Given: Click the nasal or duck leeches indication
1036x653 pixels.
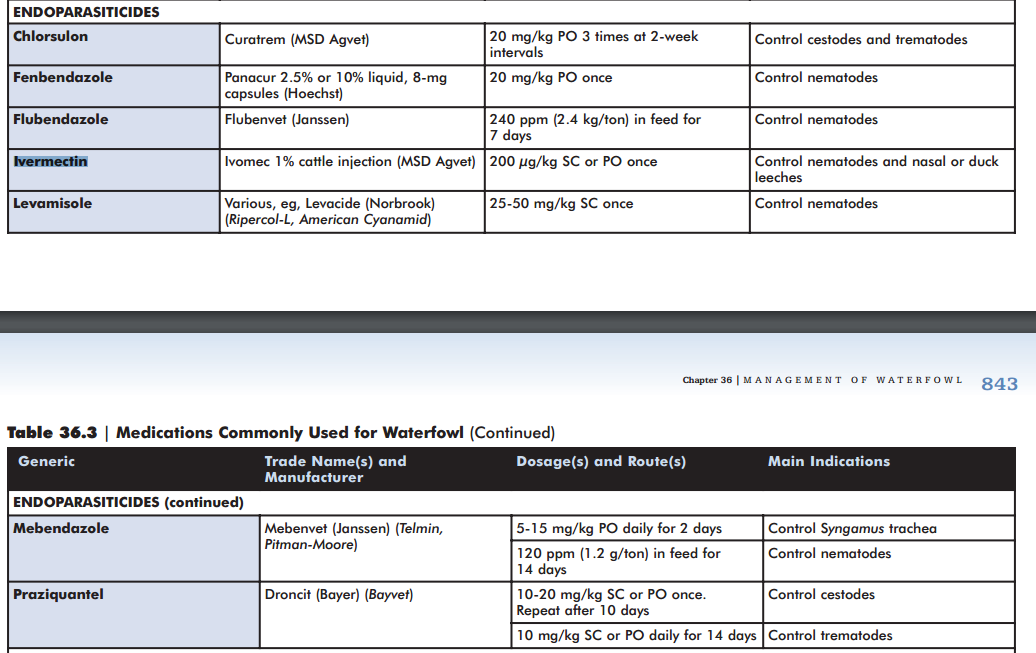Looking at the screenshot, I should coord(876,169).
